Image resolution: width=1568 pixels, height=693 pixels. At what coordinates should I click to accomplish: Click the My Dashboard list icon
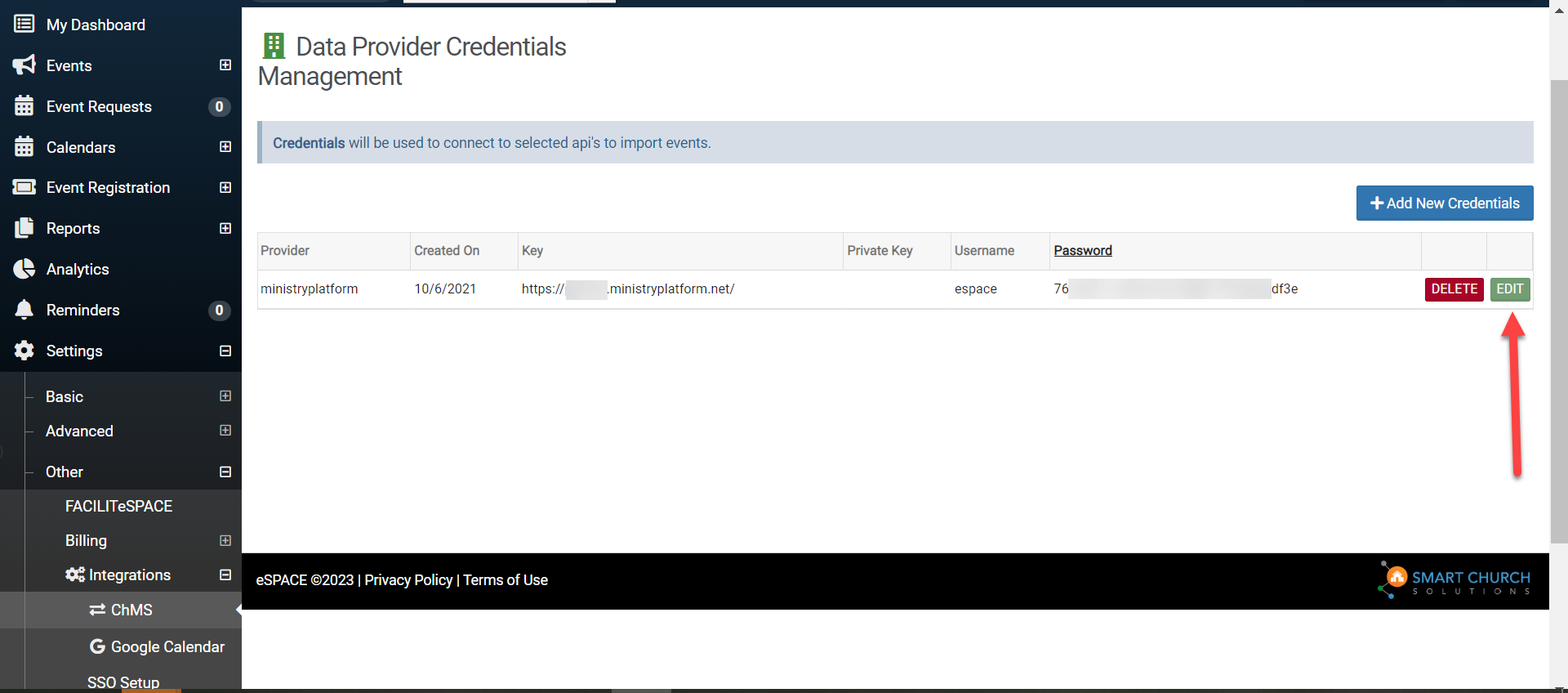tap(24, 24)
